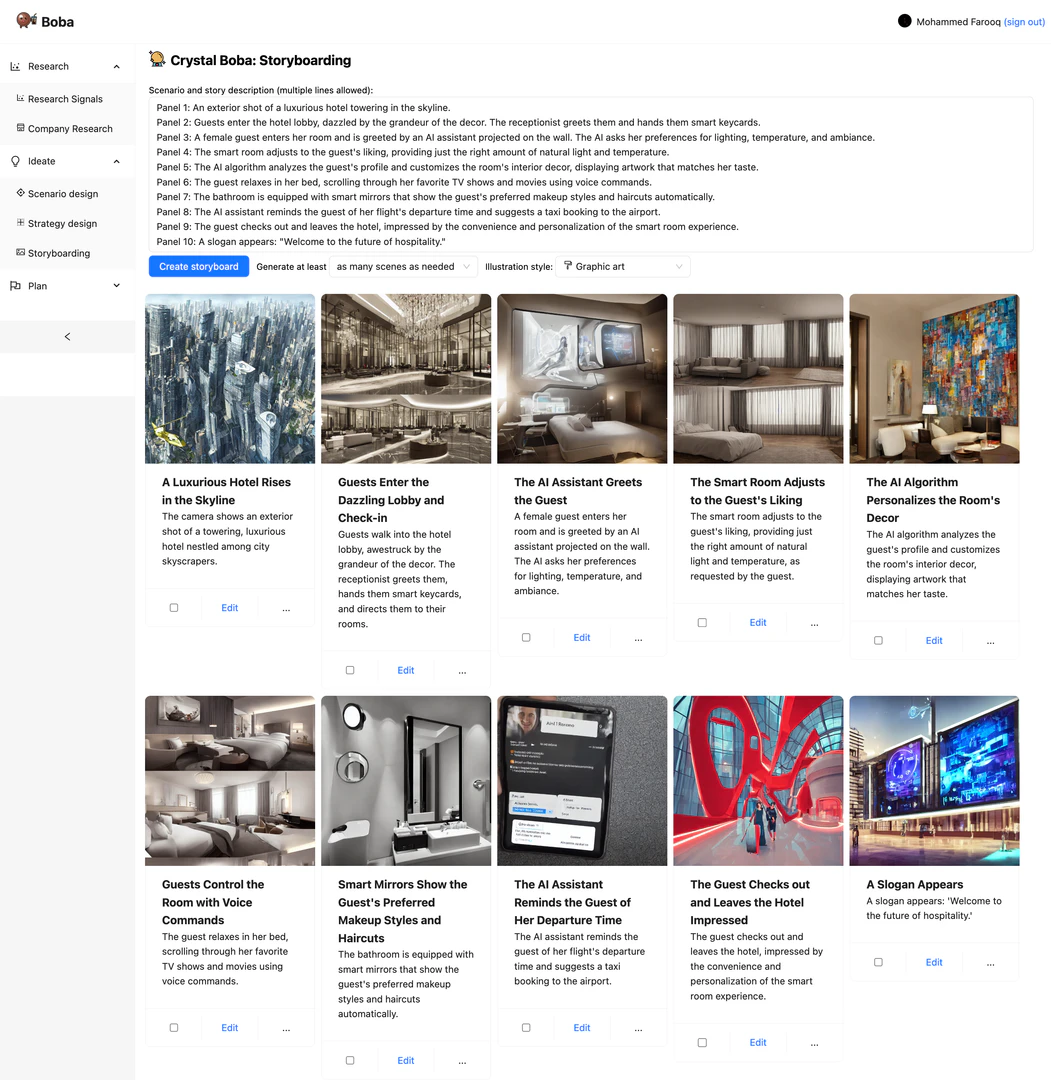Collapse the Research section chevron
This screenshot has height=1080, width=1051.
116,65
